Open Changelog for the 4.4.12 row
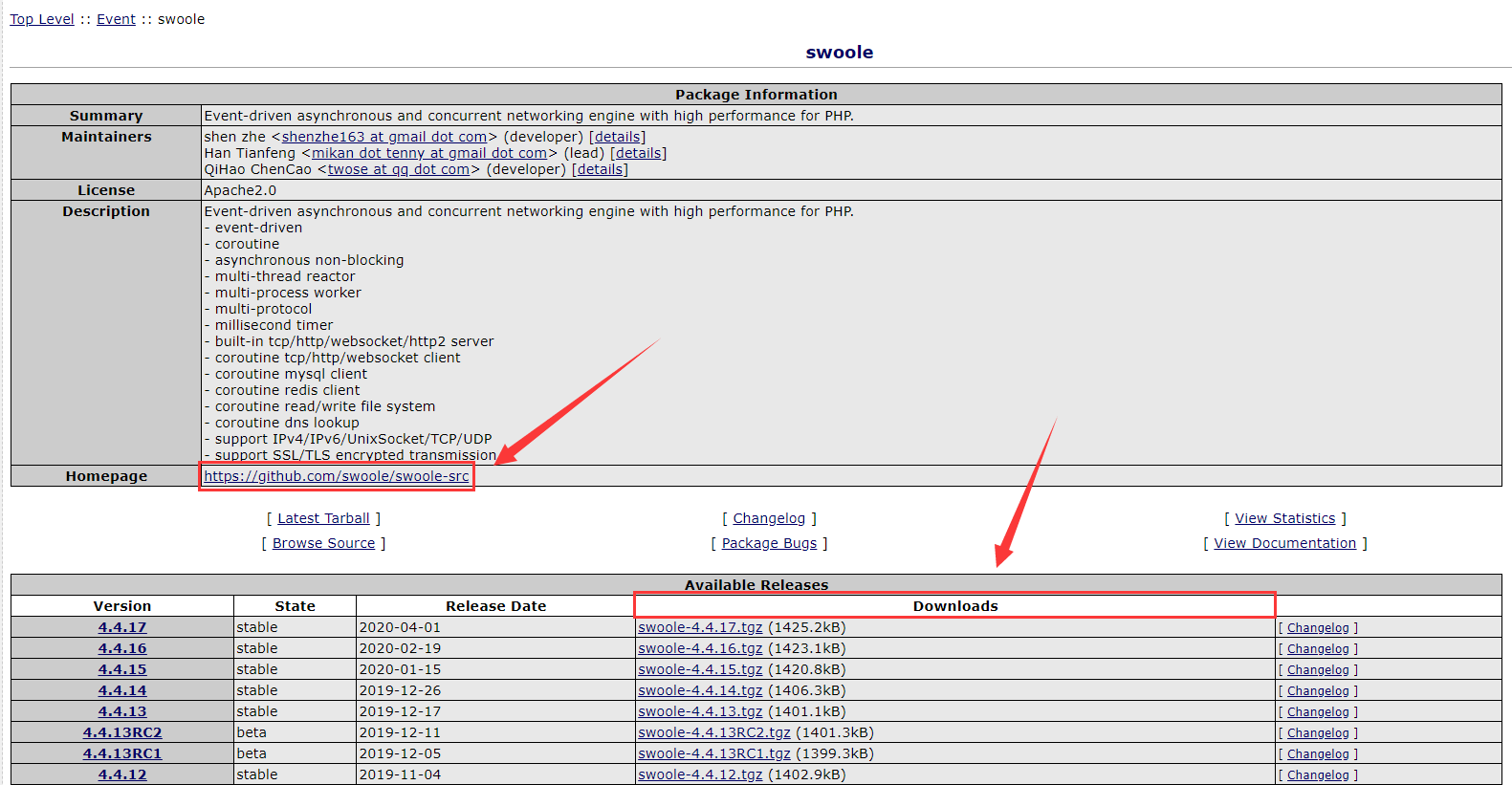This screenshot has width=1512, height=785. coord(1318,775)
